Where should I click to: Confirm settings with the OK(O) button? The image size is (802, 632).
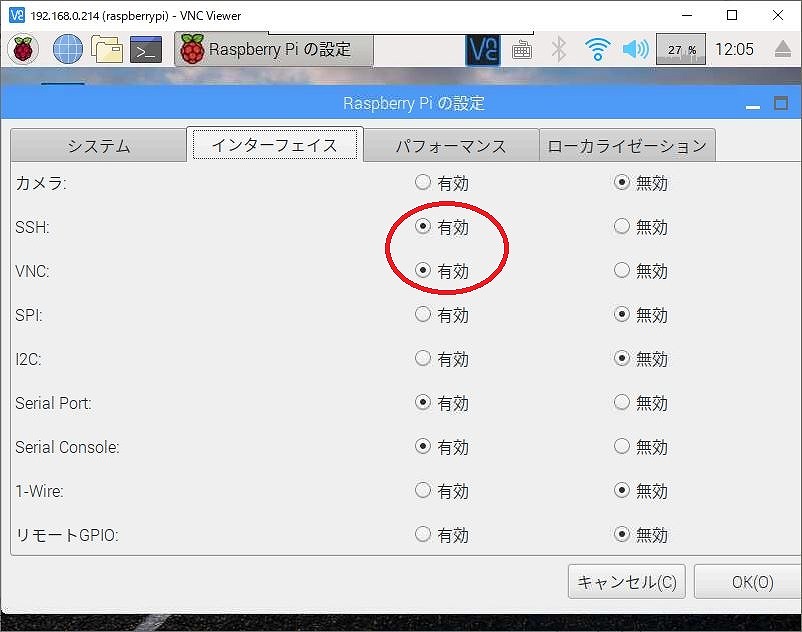point(749,582)
